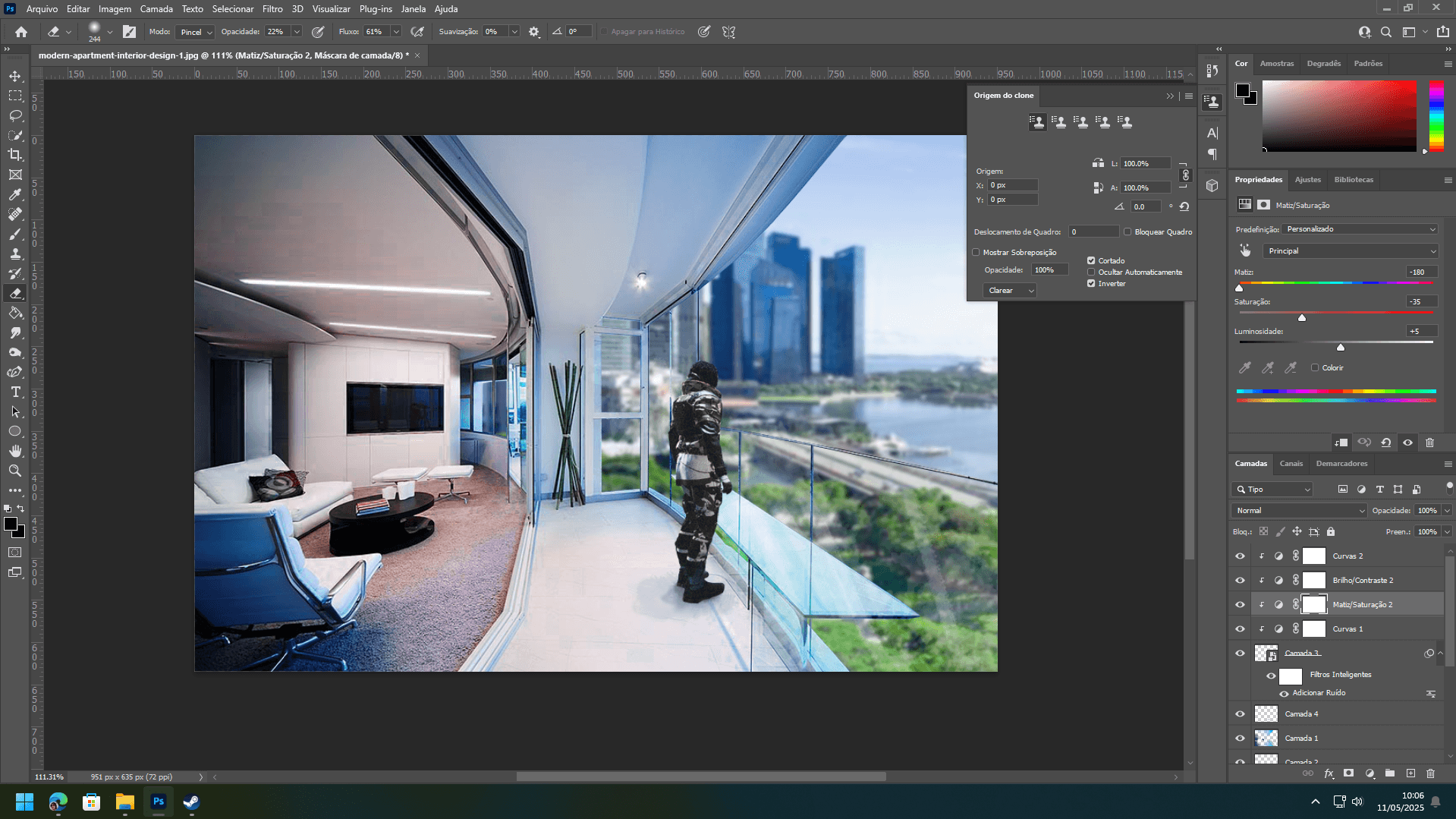Expand the eraser Modo dropdown
1456x819 pixels.
[196, 32]
